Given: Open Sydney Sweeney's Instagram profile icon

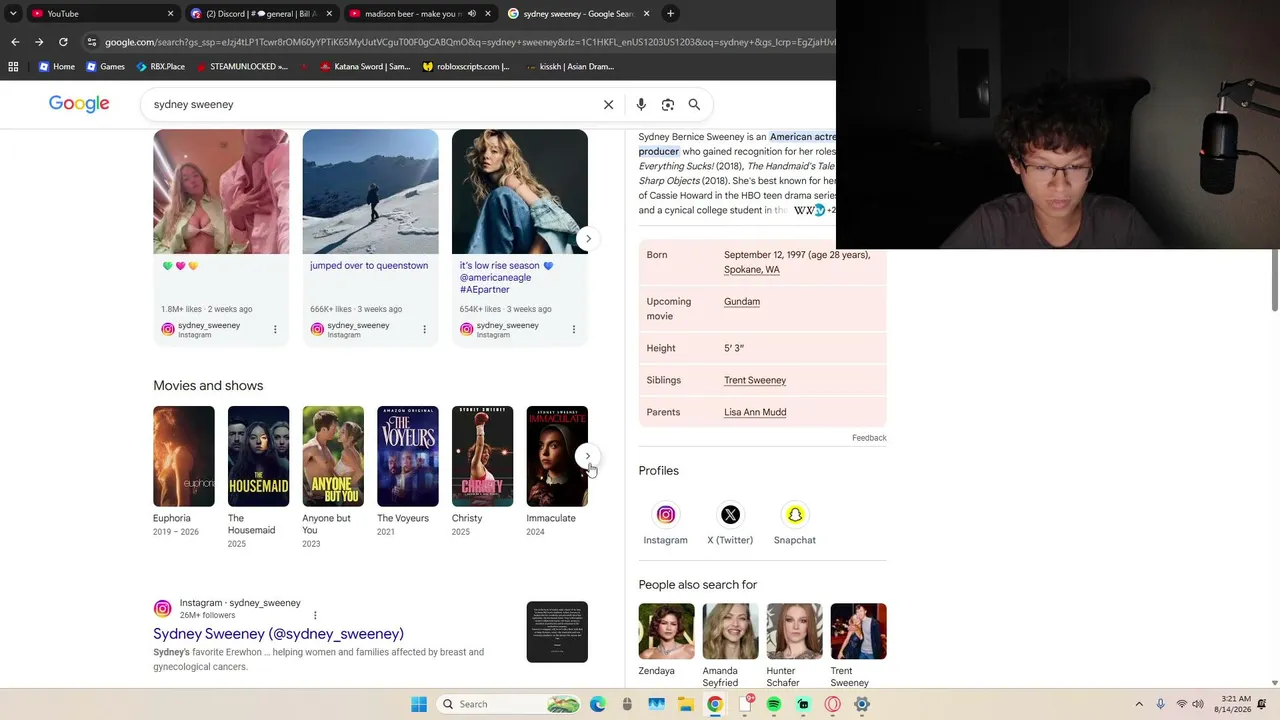Looking at the screenshot, I should (665, 515).
